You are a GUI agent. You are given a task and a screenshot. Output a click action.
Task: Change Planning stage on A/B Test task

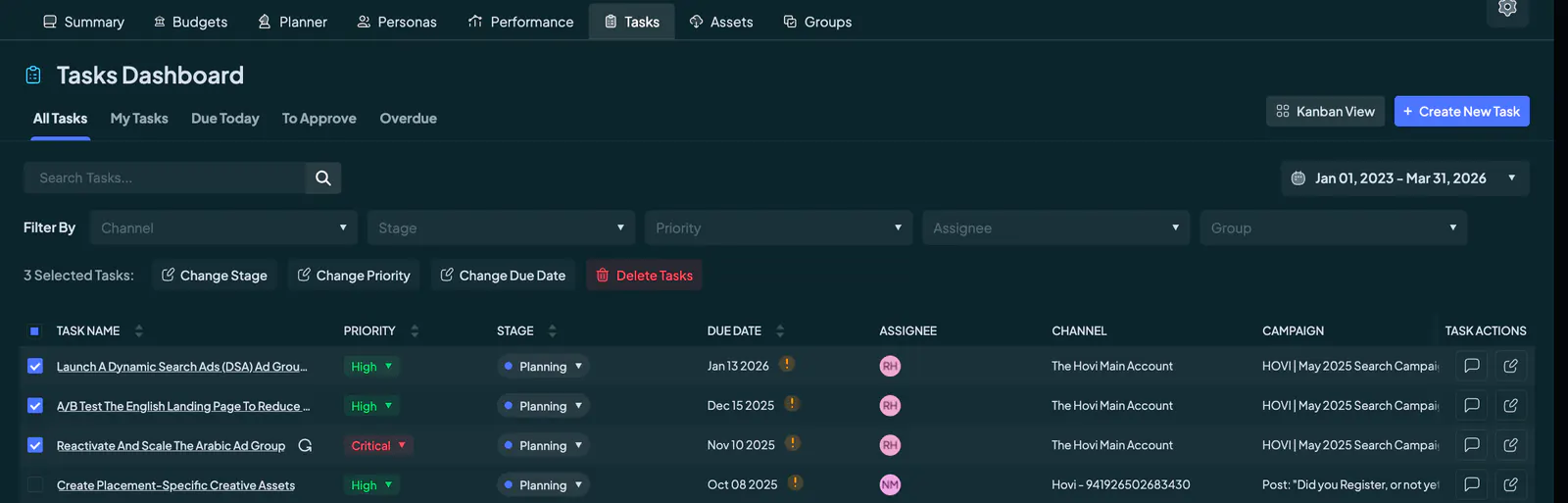(x=543, y=405)
